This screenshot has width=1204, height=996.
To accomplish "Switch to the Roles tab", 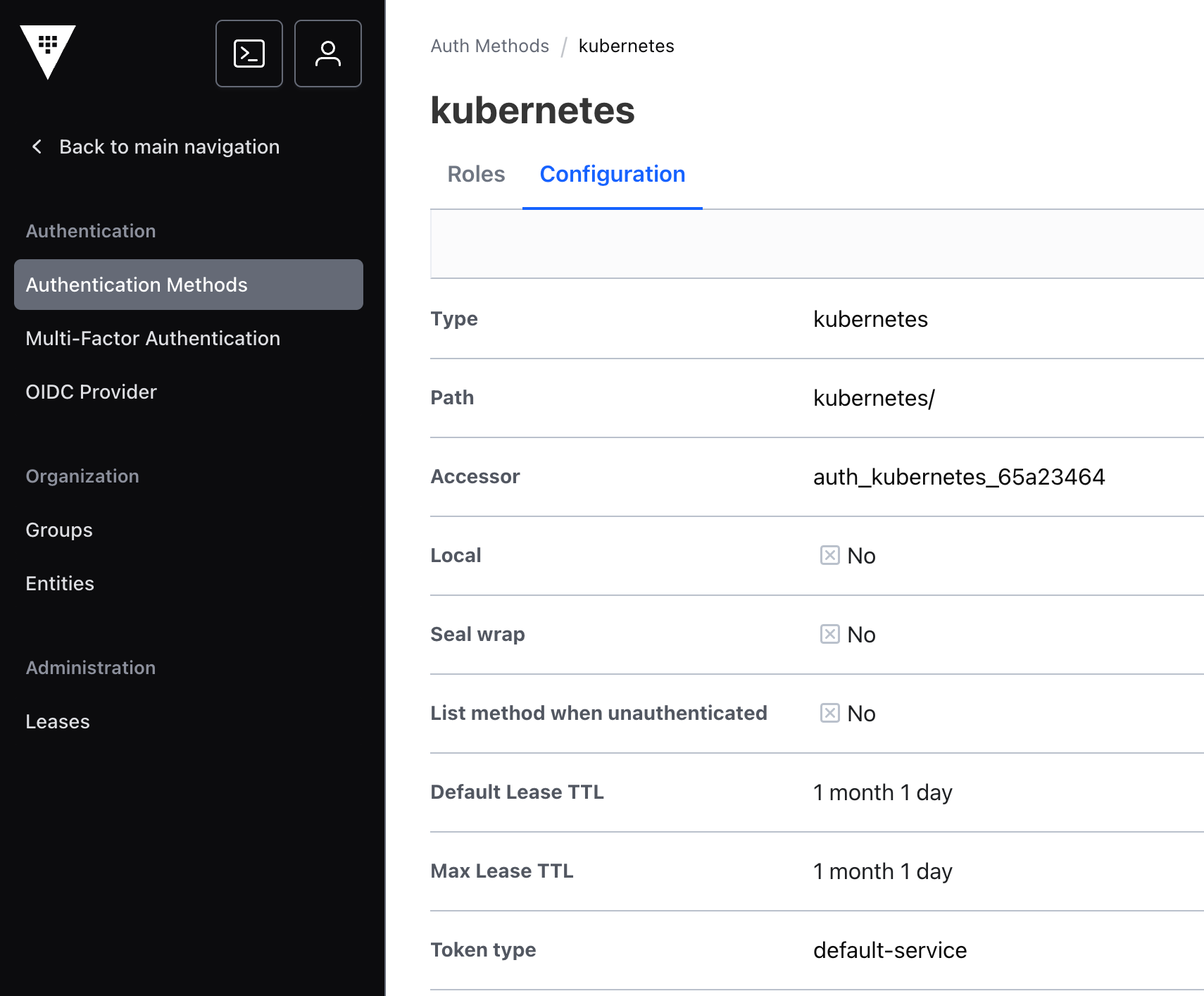I will tap(477, 174).
